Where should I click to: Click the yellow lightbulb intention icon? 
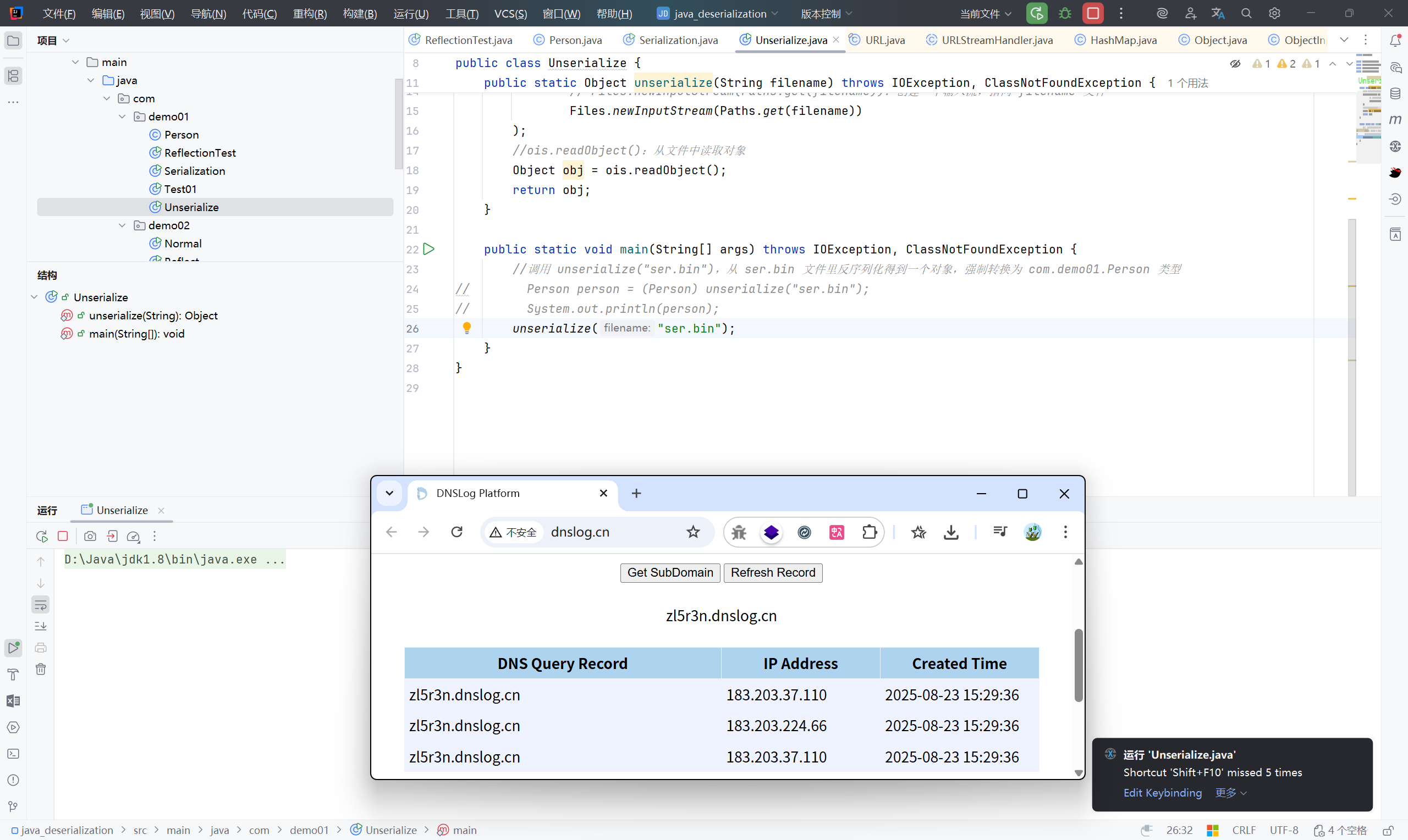(466, 328)
